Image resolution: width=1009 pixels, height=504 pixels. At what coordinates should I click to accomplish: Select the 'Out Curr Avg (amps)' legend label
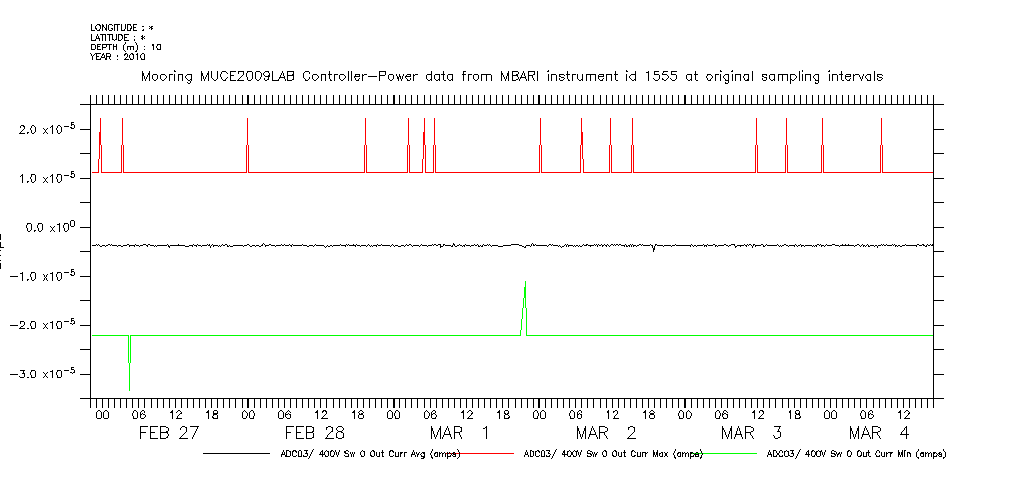370,454
